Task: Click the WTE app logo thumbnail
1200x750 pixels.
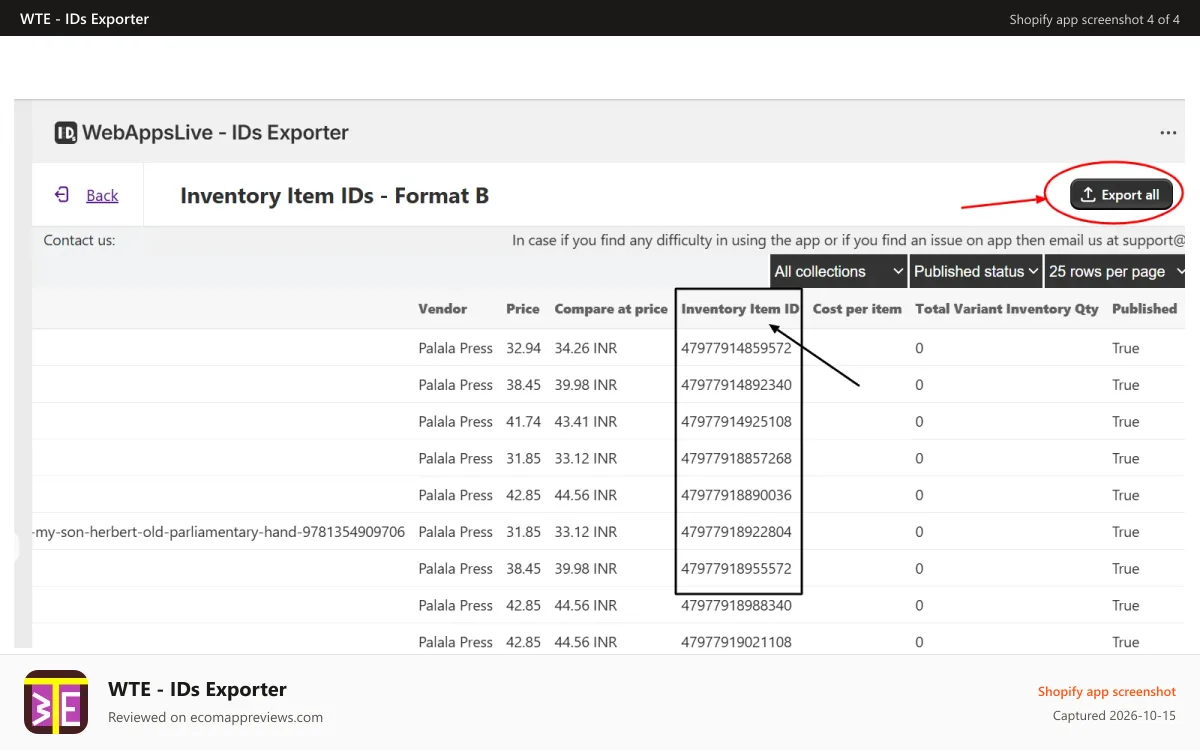Action: (56, 702)
